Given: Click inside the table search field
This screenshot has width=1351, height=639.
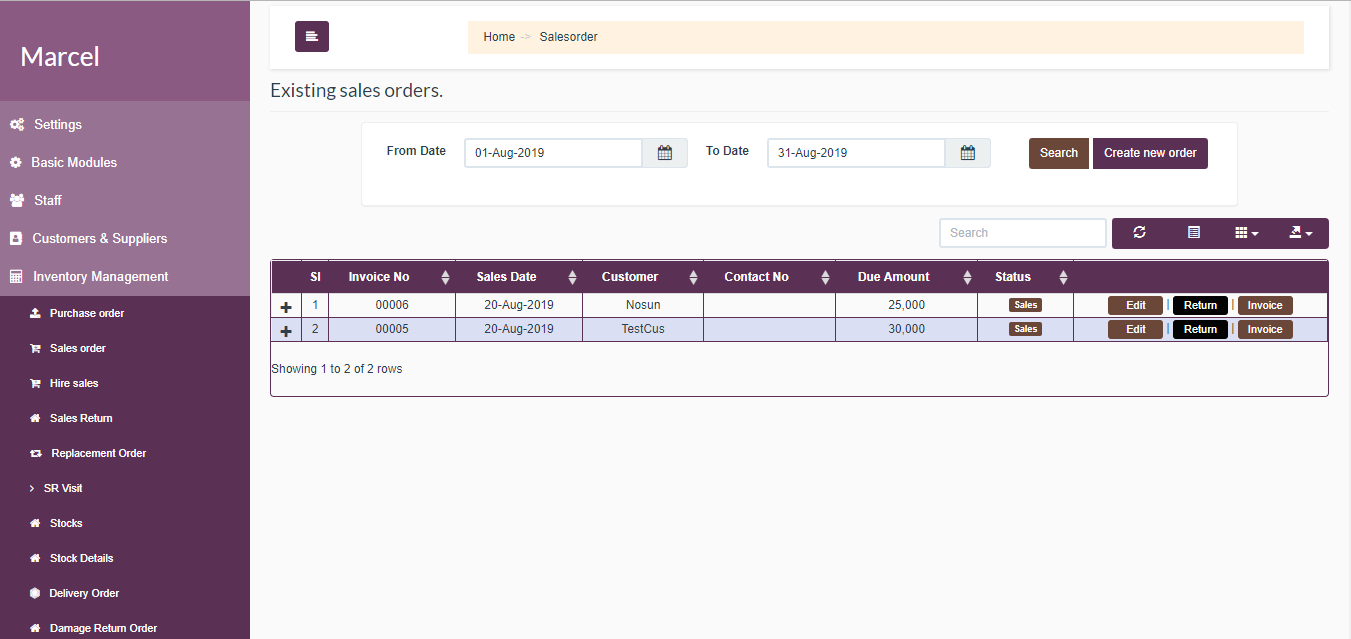Looking at the screenshot, I should 1022,232.
